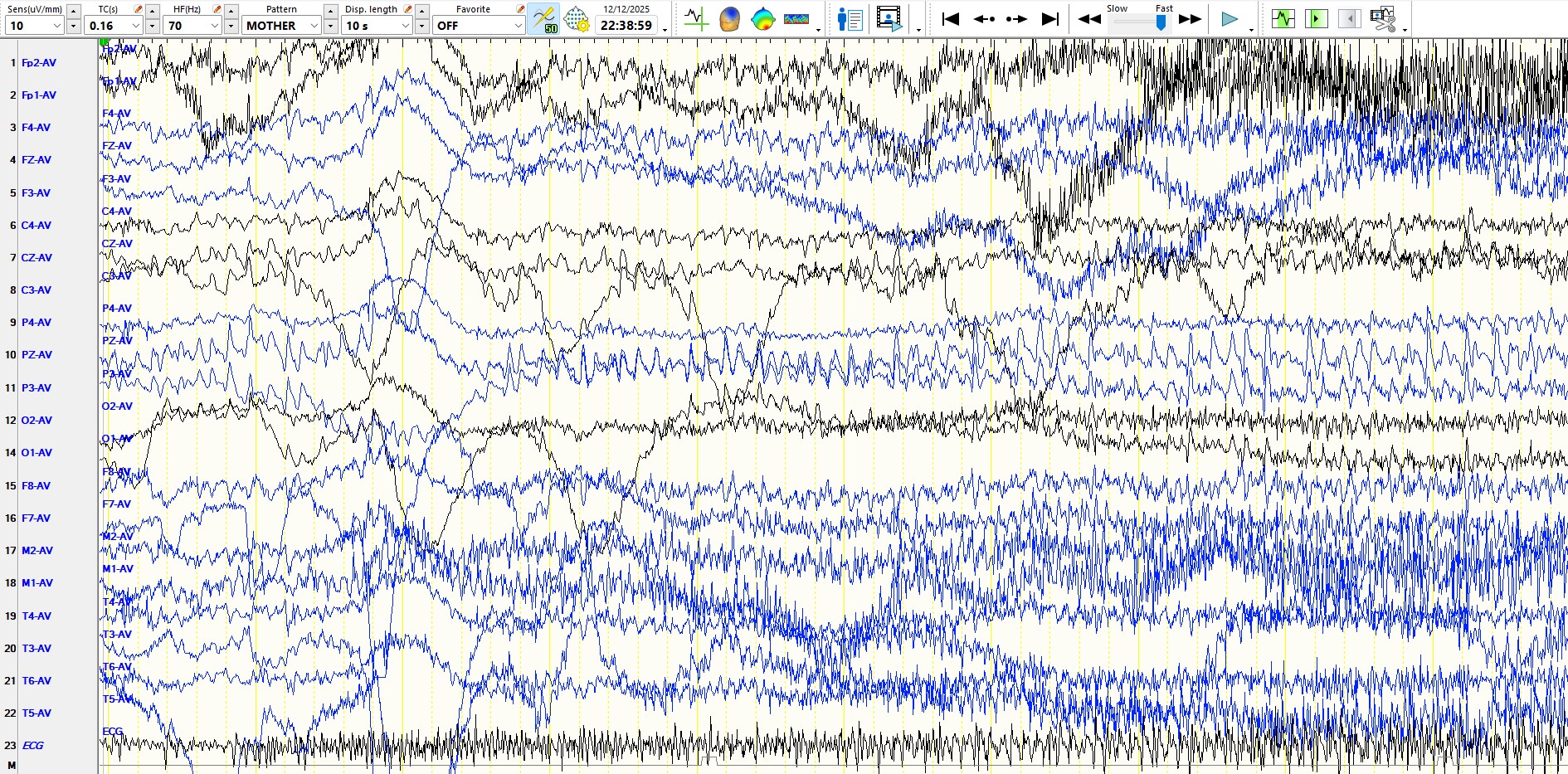Edit the HF(Hz) list with pencil icon

[217, 9]
